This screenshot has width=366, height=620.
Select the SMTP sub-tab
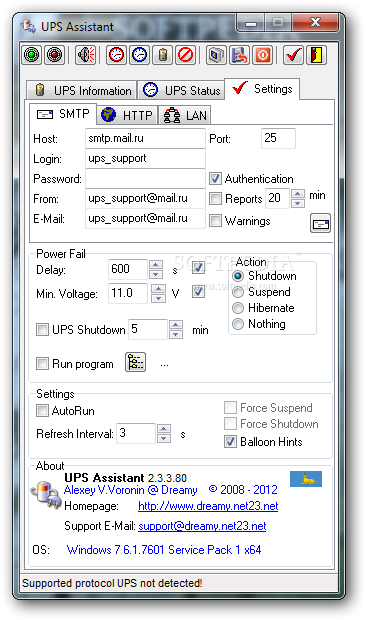63,114
